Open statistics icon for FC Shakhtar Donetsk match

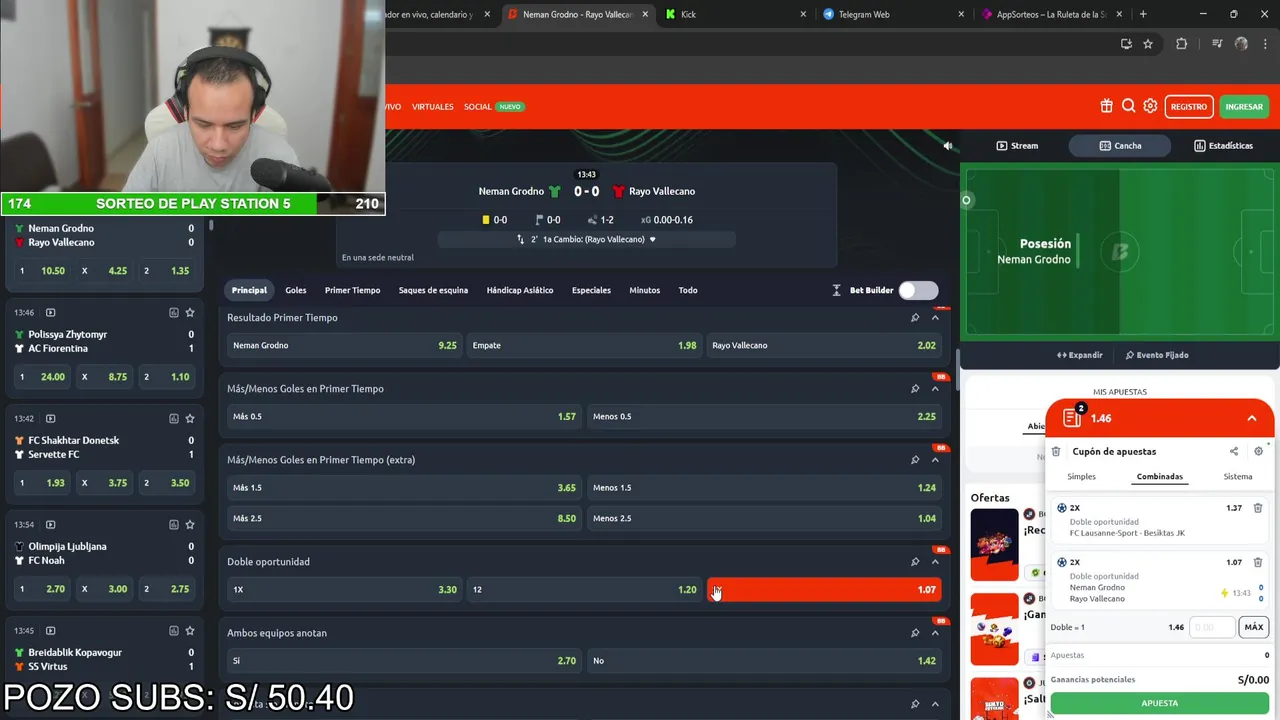pos(173,418)
